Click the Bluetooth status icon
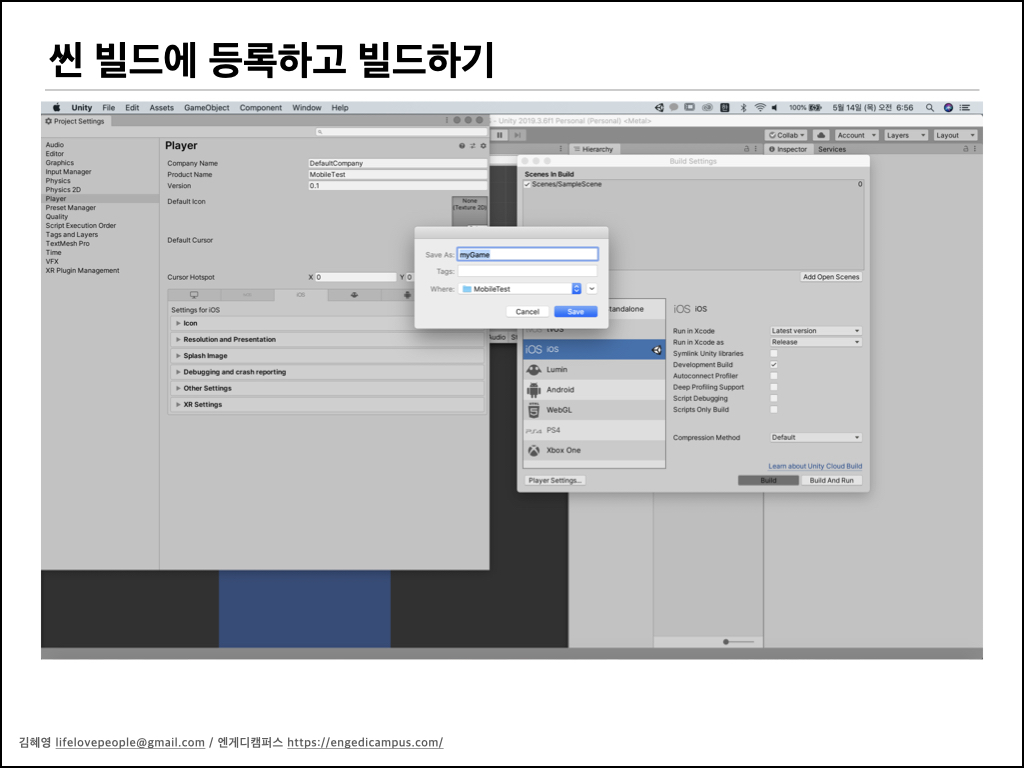The image size is (1024, 768). pyautogui.click(x=743, y=108)
